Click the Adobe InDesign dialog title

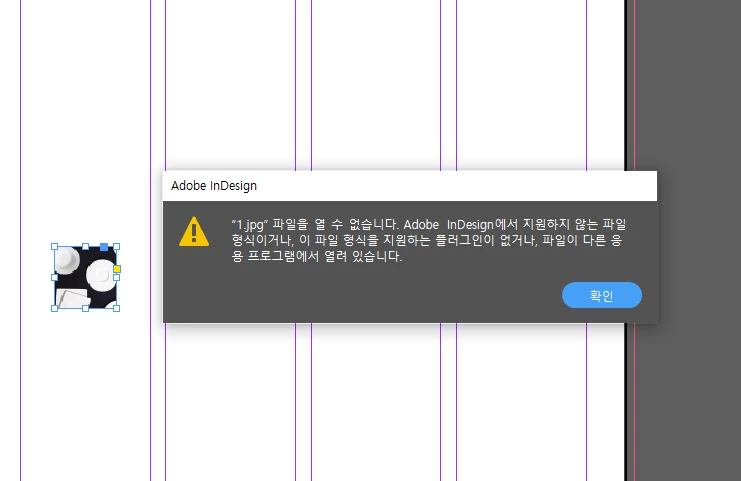214,186
